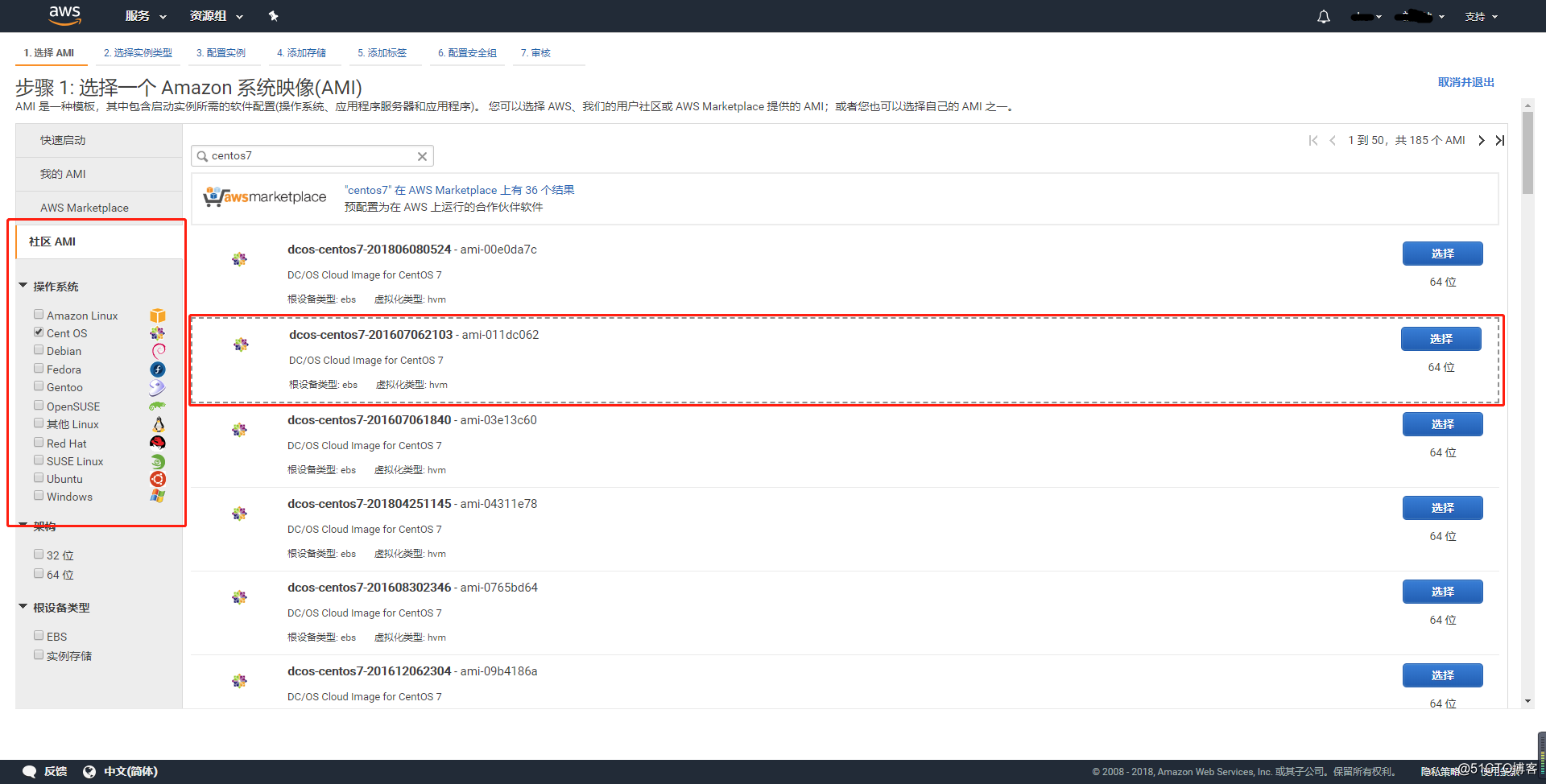This screenshot has width=1546, height=784.
Task: Check the Fedora filter
Action: tap(39, 369)
